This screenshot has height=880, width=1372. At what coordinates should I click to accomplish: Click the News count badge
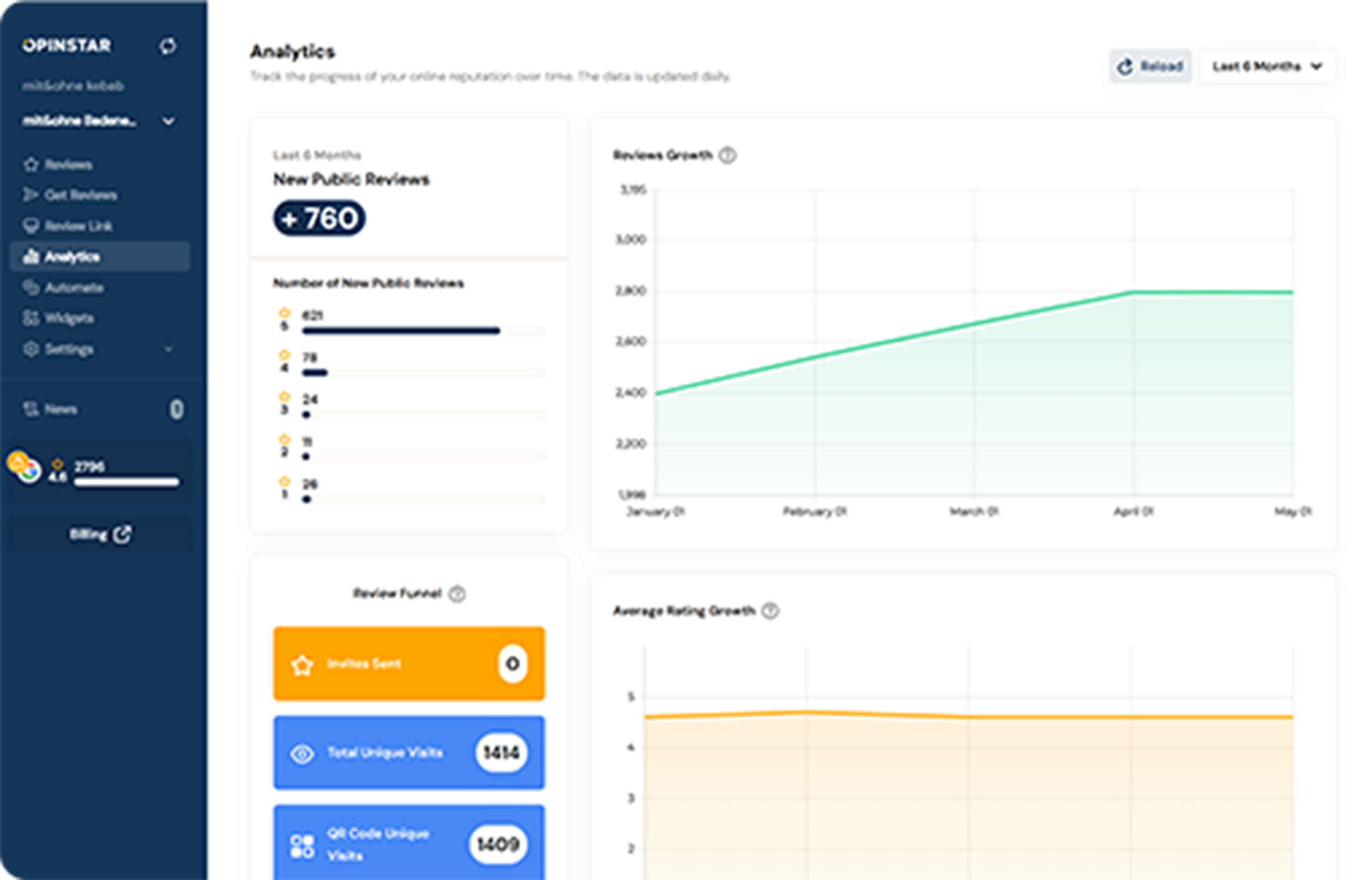point(176,409)
